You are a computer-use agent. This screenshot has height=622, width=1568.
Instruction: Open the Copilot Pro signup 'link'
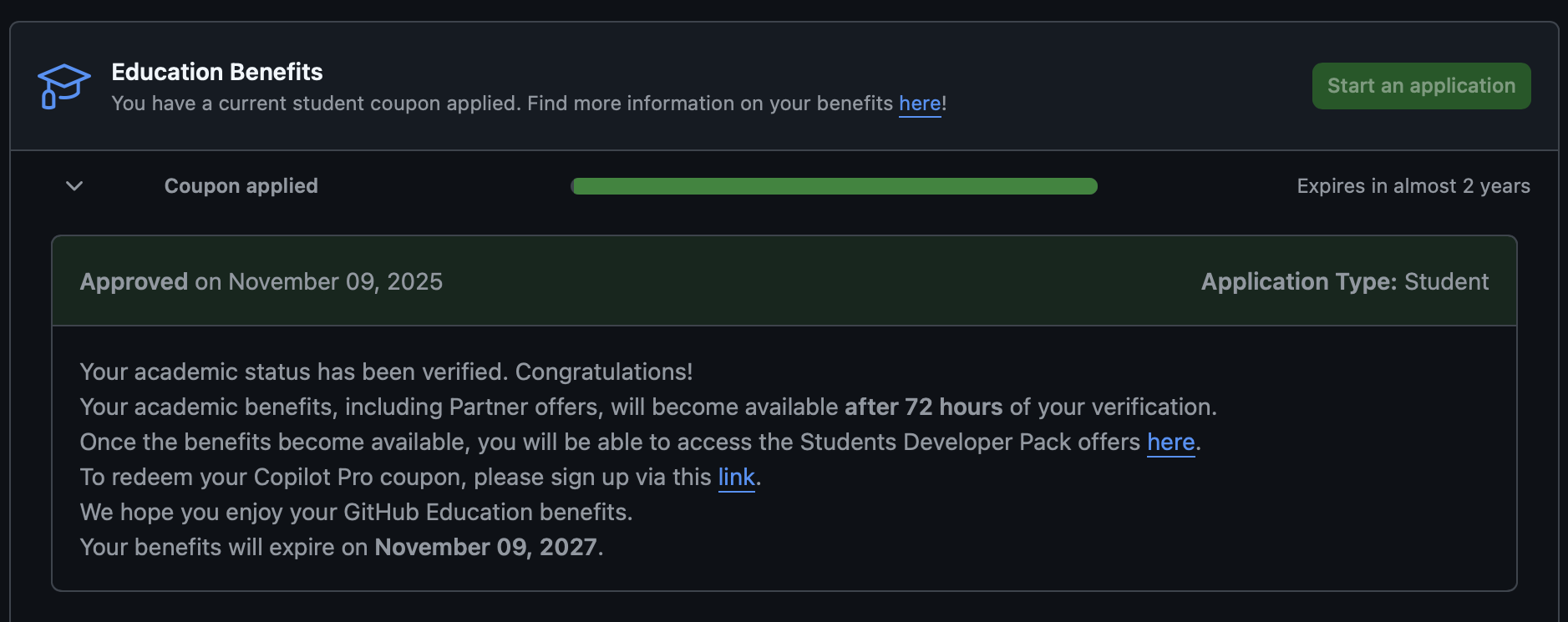[x=736, y=477]
